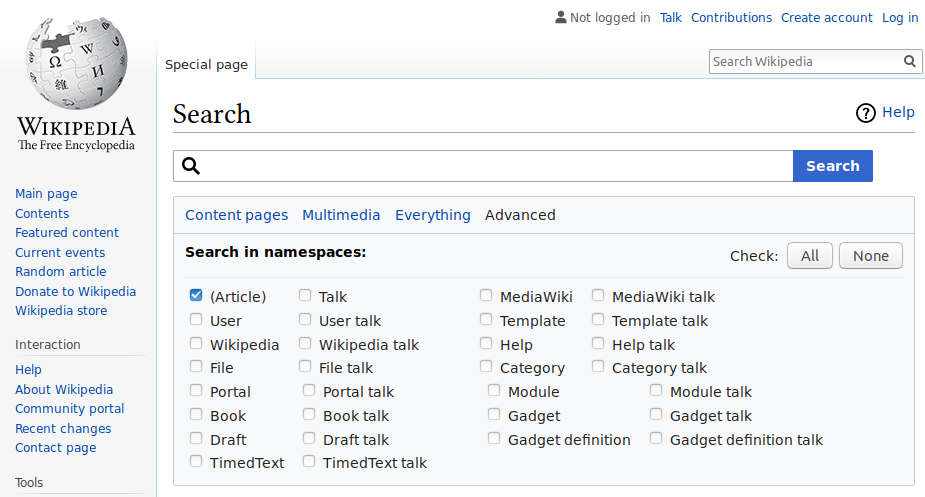Select the Everything search tab

click(432, 215)
